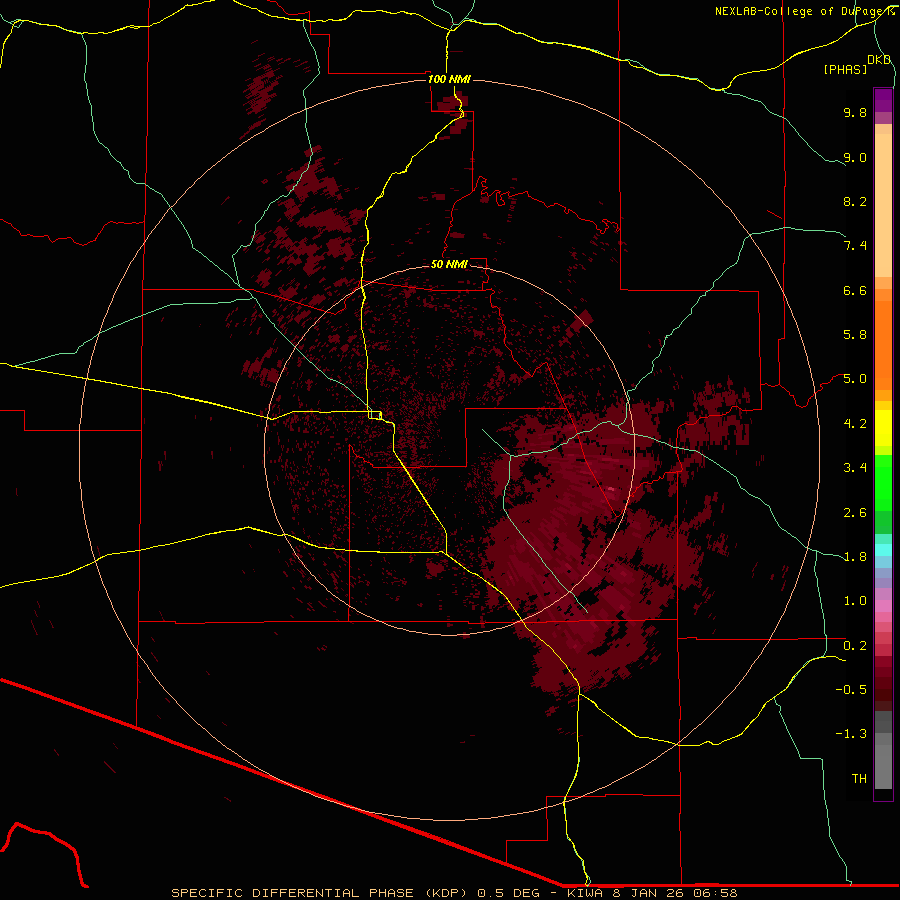900x900 pixels.
Task: Pick the orange segment of the color bar
Action: tap(883, 345)
